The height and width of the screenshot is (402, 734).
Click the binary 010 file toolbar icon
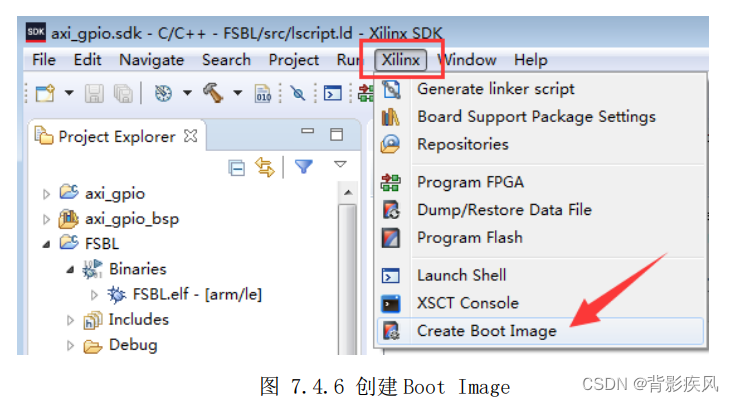click(x=263, y=93)
